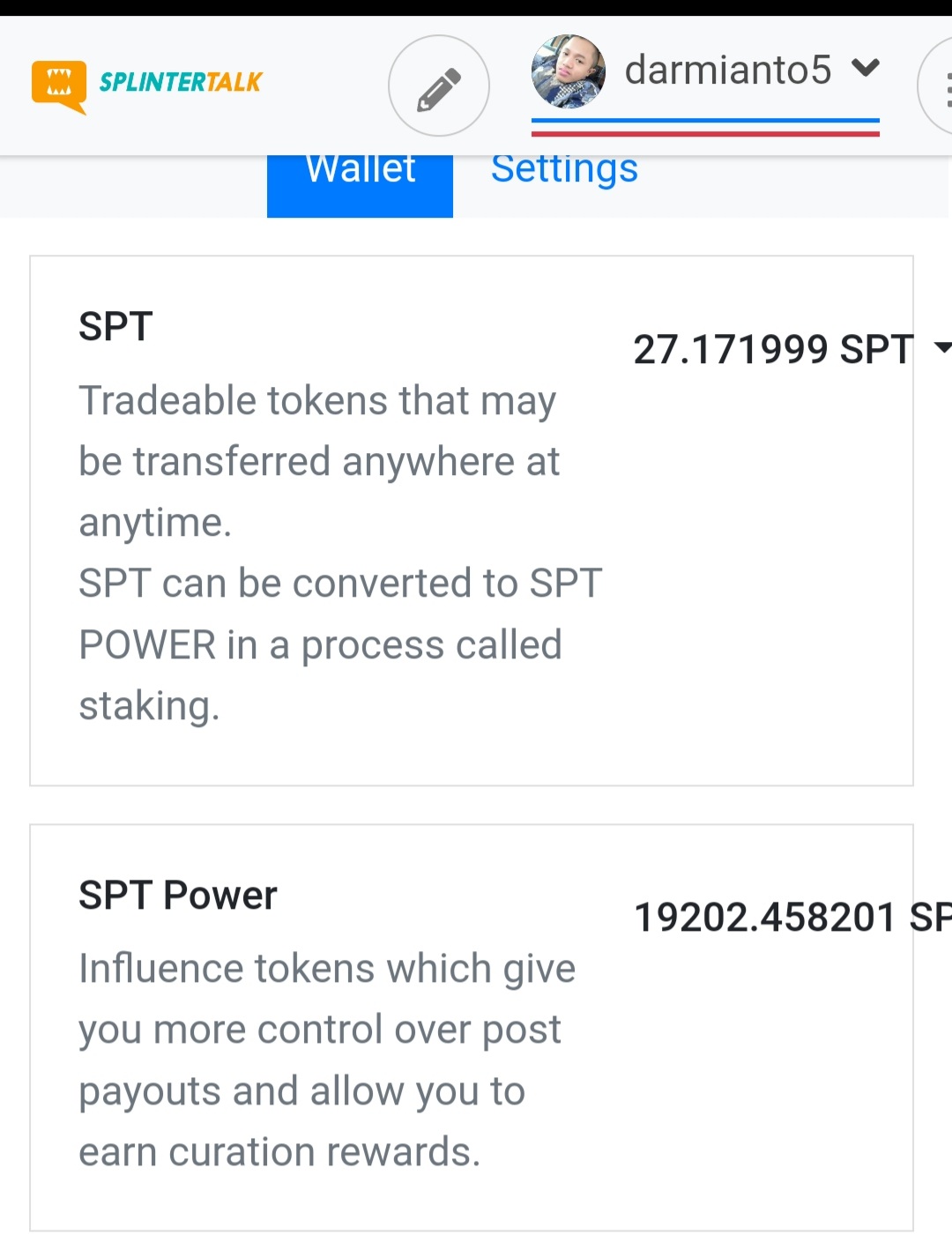Viewport: 952px width, 1257px height.
Task: Click the darmianto5 profile avatar
Action: tap(568, 71)
